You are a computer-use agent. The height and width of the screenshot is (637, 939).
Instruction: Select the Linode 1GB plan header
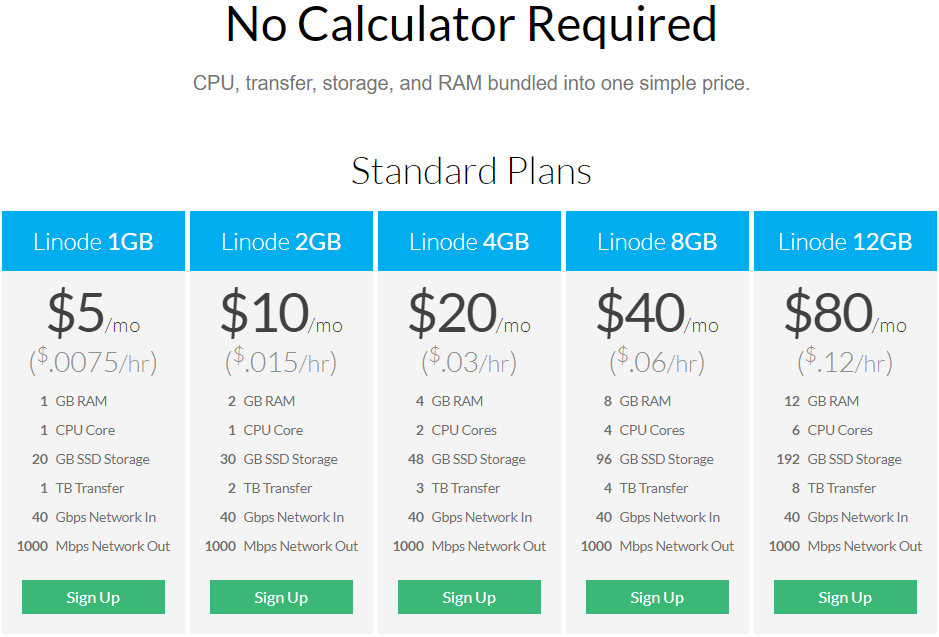click(93, 241)
